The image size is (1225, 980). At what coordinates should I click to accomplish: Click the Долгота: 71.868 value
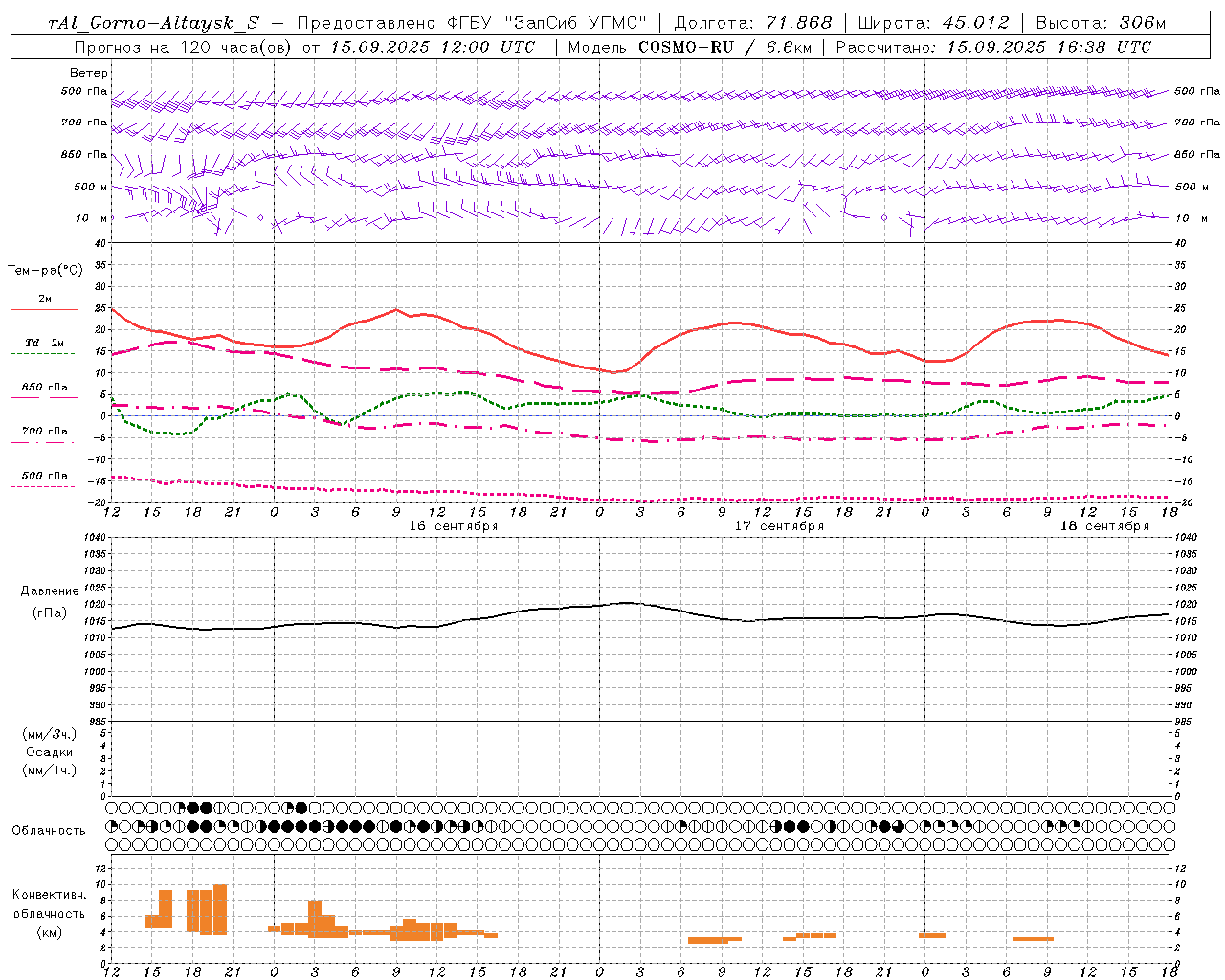point(753,24)
